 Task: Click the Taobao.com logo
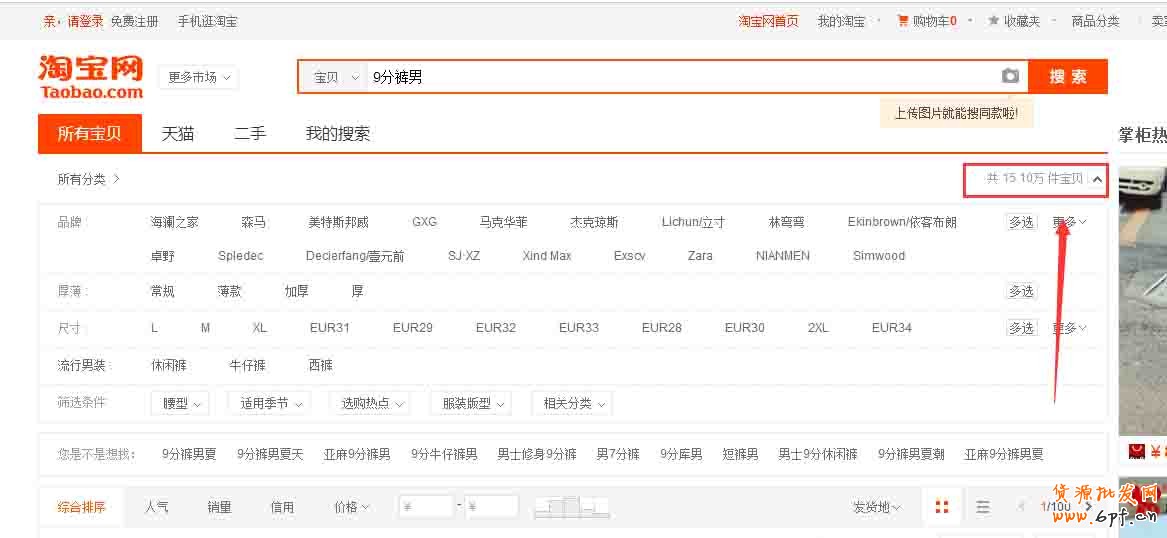point(91,77)
